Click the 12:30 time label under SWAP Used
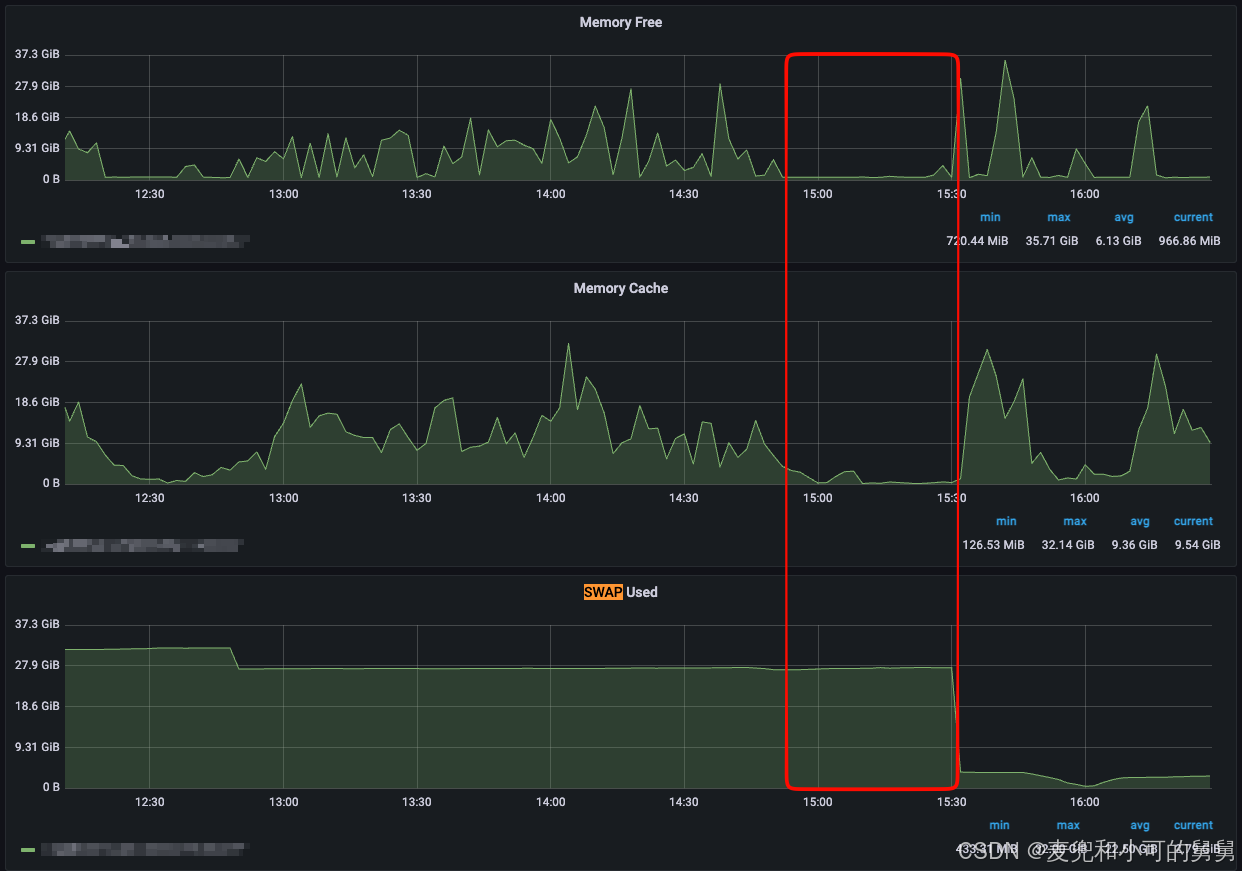Viewport: 1242px width, 871px height. point(149,802)
